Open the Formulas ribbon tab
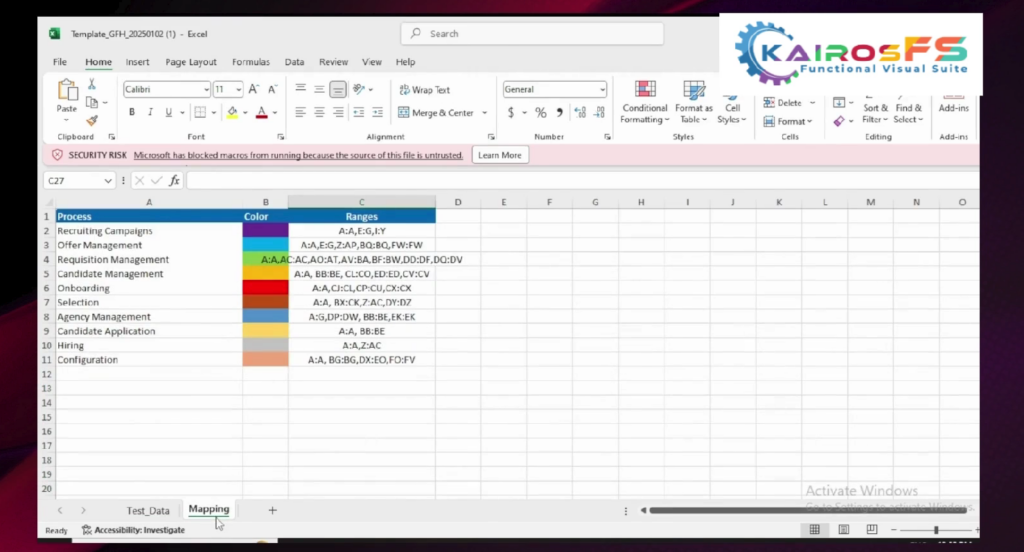 tap(251, 62)
